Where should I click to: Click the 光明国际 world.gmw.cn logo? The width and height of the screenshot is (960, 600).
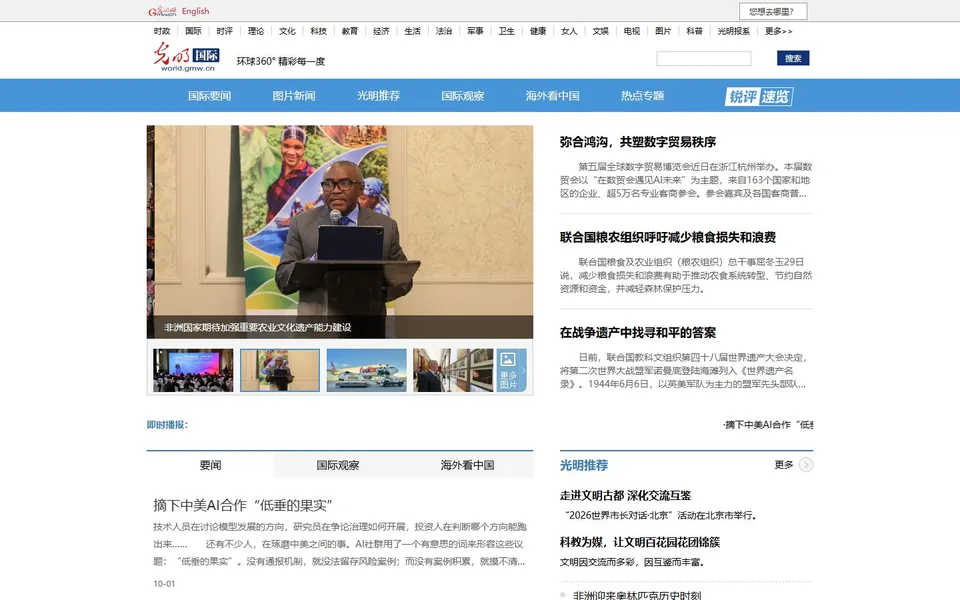pyautogui.click(x=187, y=57)
